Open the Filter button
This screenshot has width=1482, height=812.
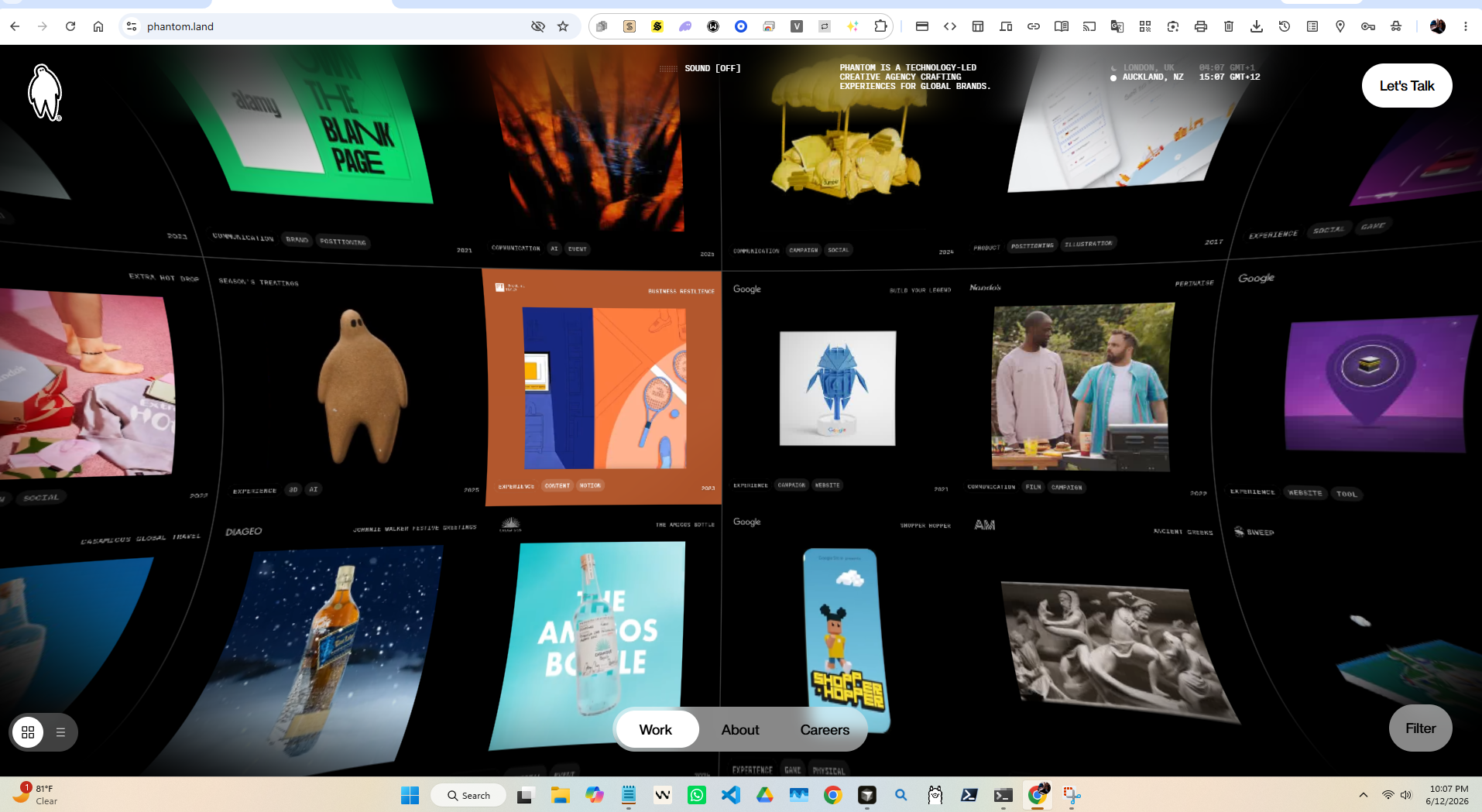coord(1420,728)
